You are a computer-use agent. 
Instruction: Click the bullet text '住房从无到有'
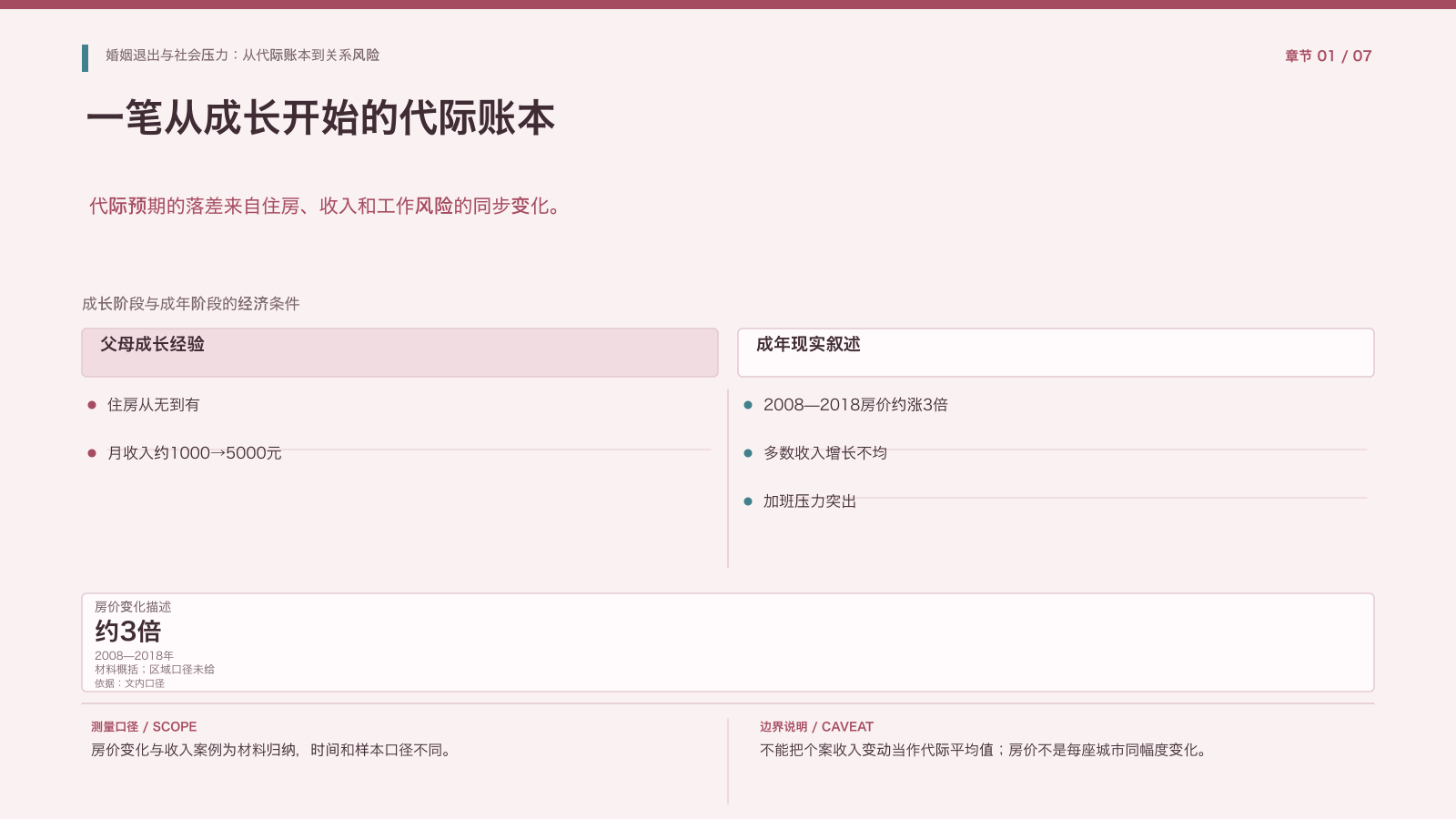coord(154,405)
